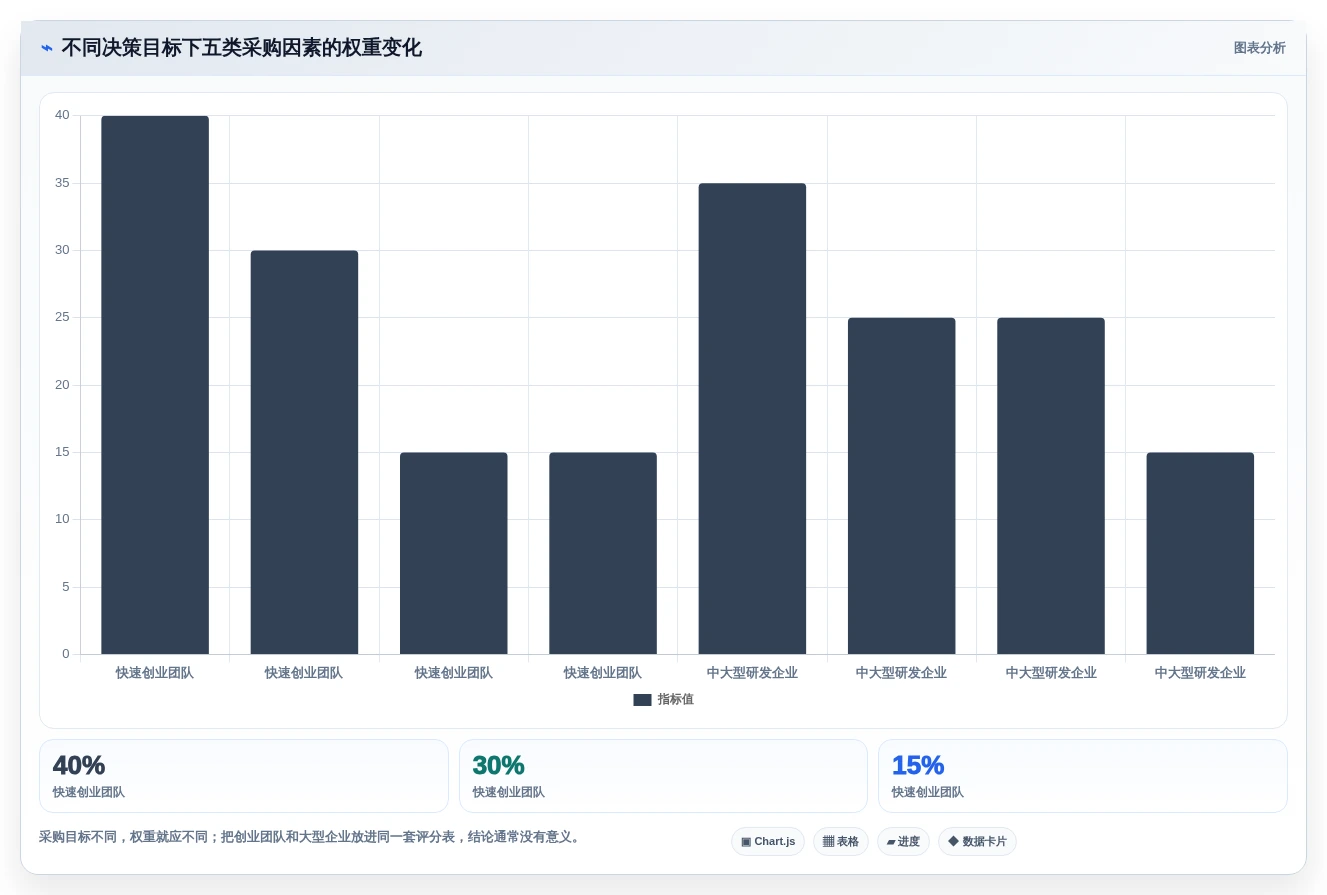Open the 图表分析 label in the header

pos(1260,48)
